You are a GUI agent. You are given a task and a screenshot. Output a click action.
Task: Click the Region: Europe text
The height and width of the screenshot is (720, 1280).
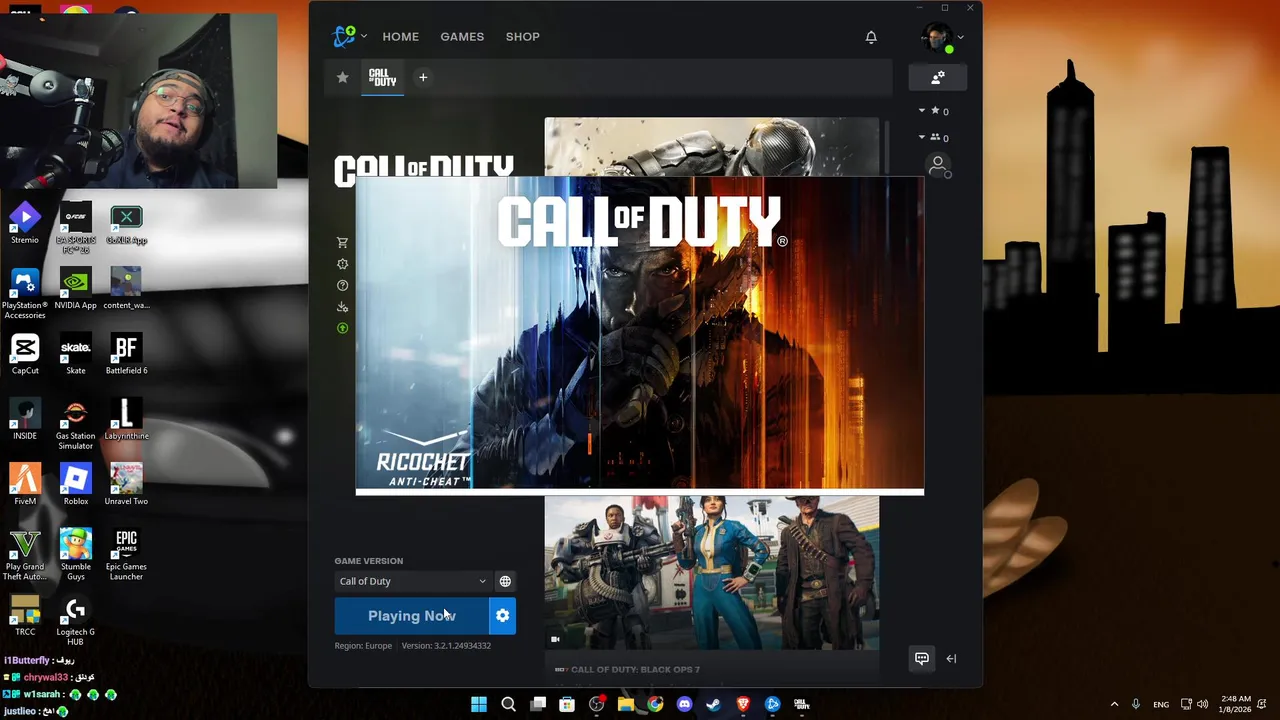coord(363,646)
